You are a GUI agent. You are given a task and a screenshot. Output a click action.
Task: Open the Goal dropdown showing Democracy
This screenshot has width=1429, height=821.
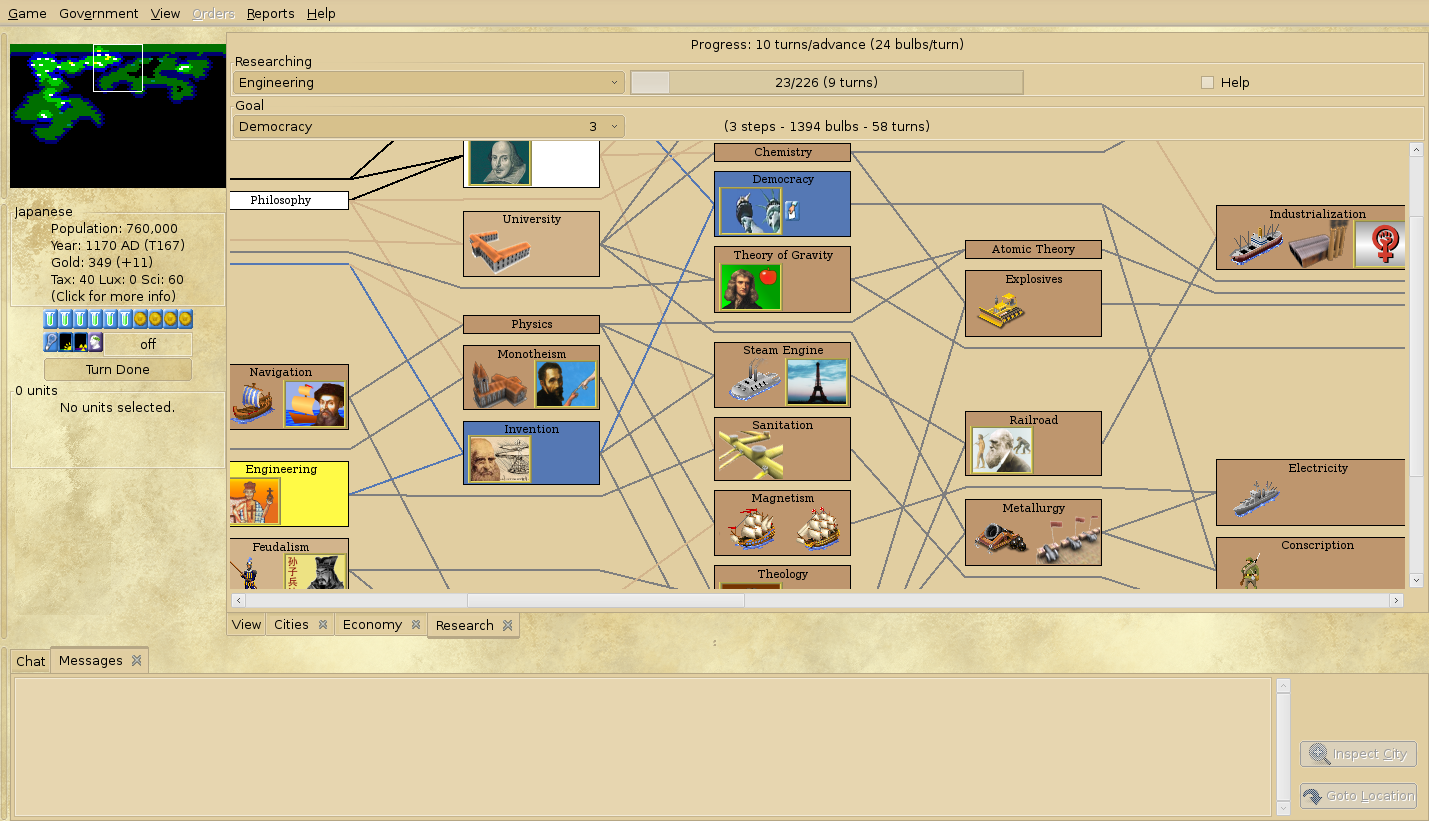click(429, 127)
